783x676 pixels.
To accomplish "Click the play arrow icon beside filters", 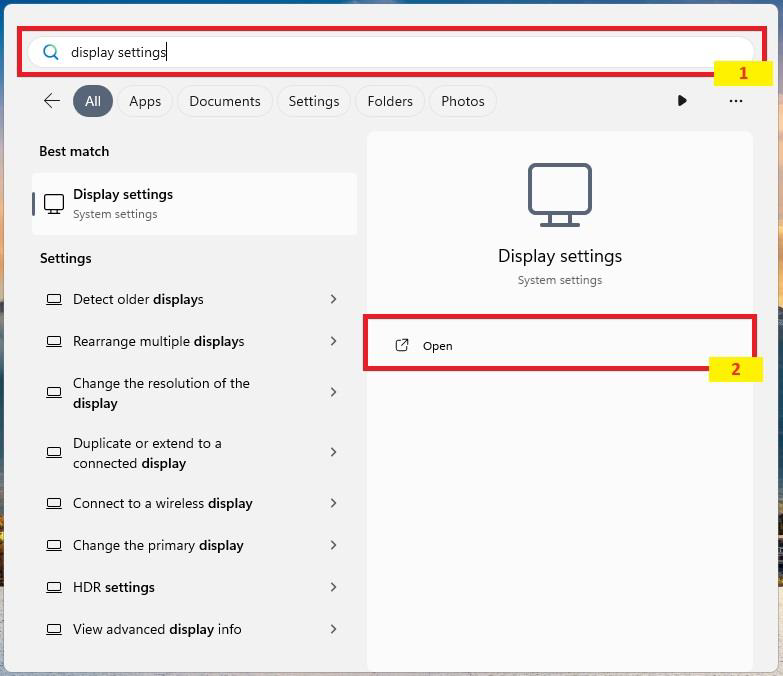I will (682, 101).
